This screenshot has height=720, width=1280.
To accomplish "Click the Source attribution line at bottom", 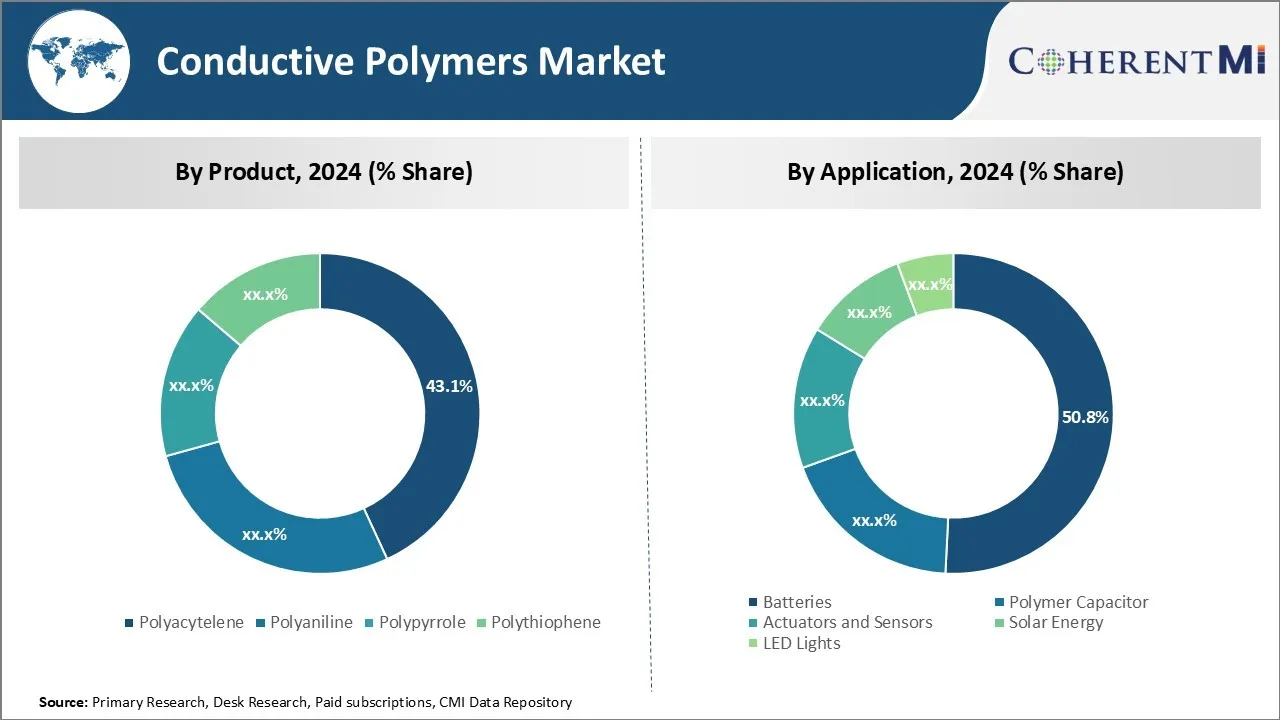I will tap(305, 703).
